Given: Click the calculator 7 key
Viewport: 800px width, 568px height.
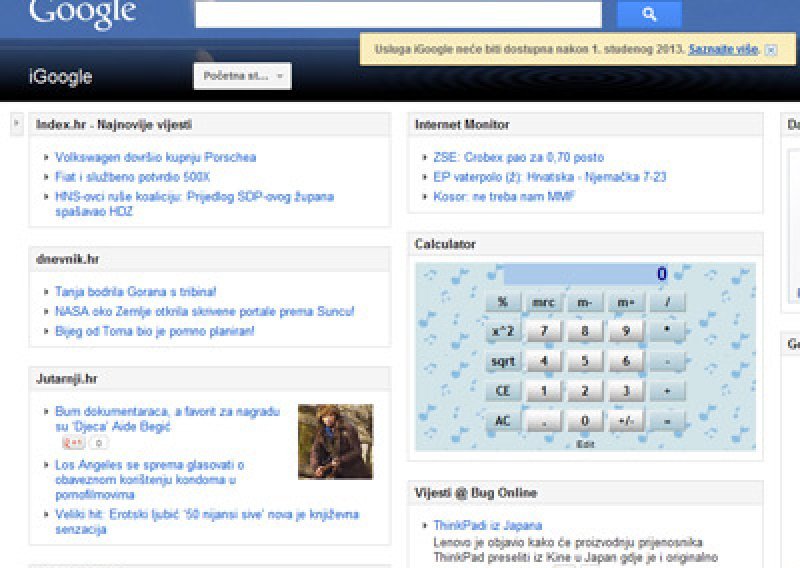Looking at the screenshot, I should click(x=543, y=332).
